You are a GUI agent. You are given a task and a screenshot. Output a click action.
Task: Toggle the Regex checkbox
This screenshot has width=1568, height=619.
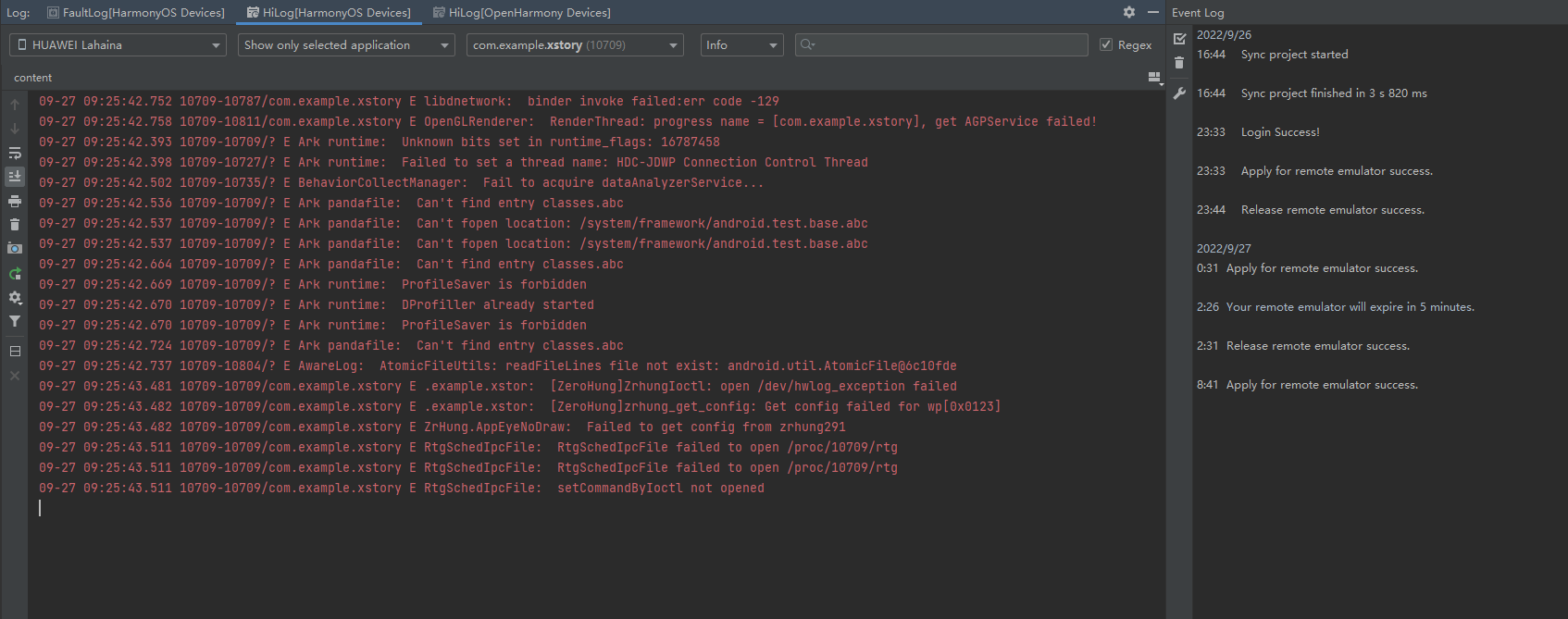pyautogui.click(x=1106, y=44)
